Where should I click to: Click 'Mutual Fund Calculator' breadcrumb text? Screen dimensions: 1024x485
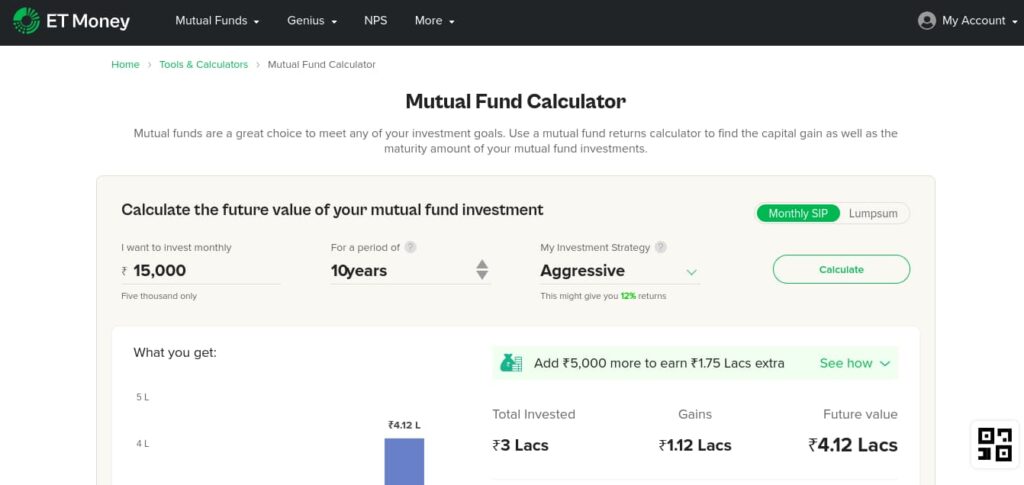321,65
